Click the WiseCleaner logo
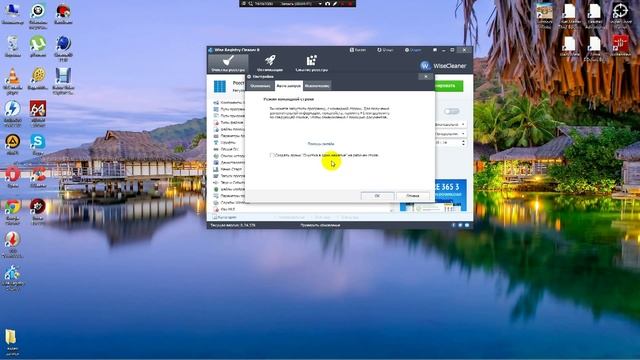The width and height of the screenshot is (640, 360). (x=443, y=65)
